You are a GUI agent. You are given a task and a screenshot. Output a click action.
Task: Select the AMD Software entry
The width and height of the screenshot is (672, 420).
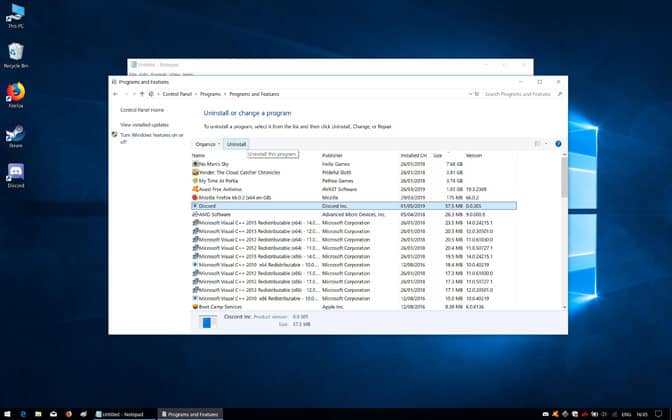point(354,214)
